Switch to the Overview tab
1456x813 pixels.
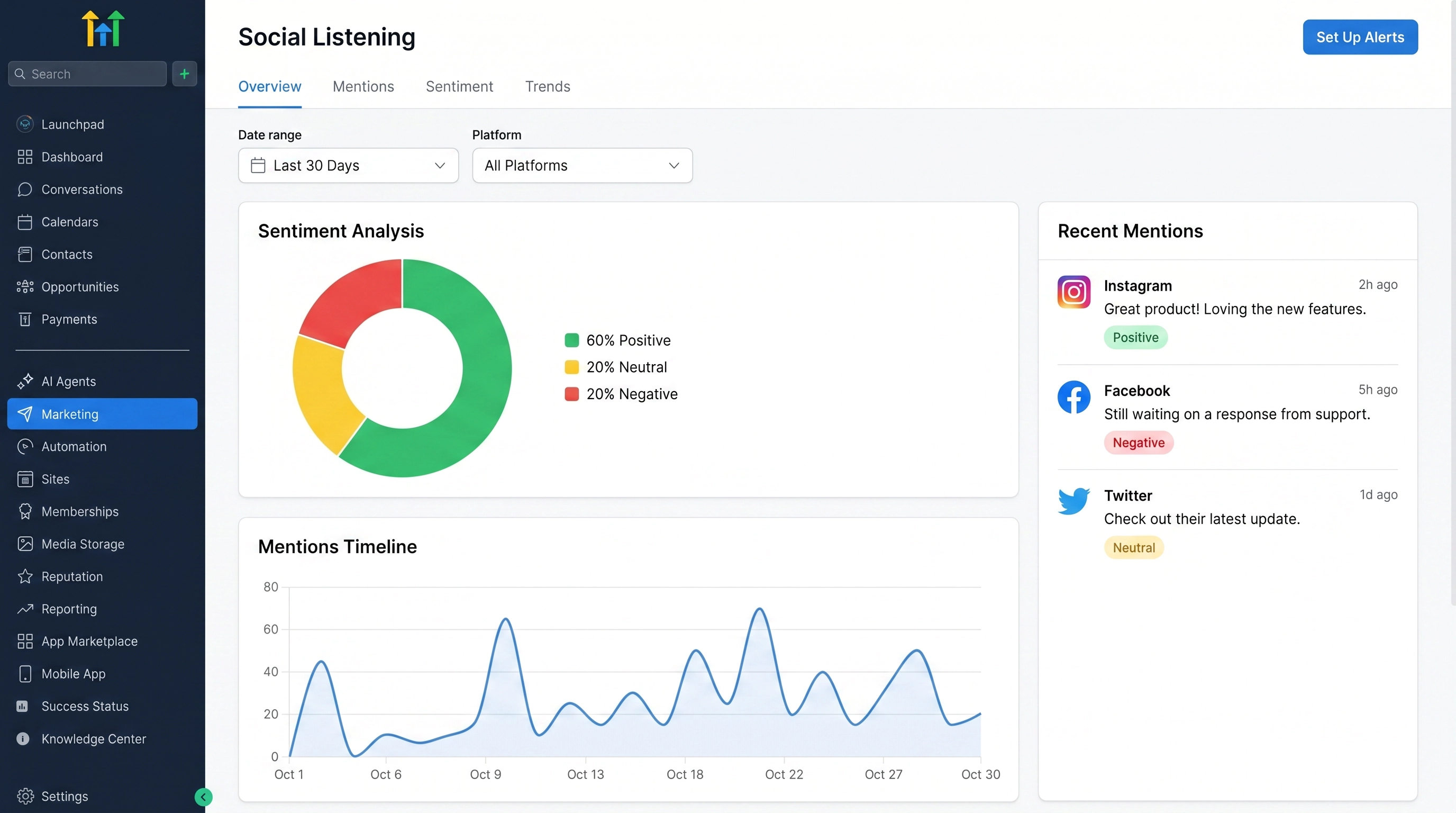[270, 86]
